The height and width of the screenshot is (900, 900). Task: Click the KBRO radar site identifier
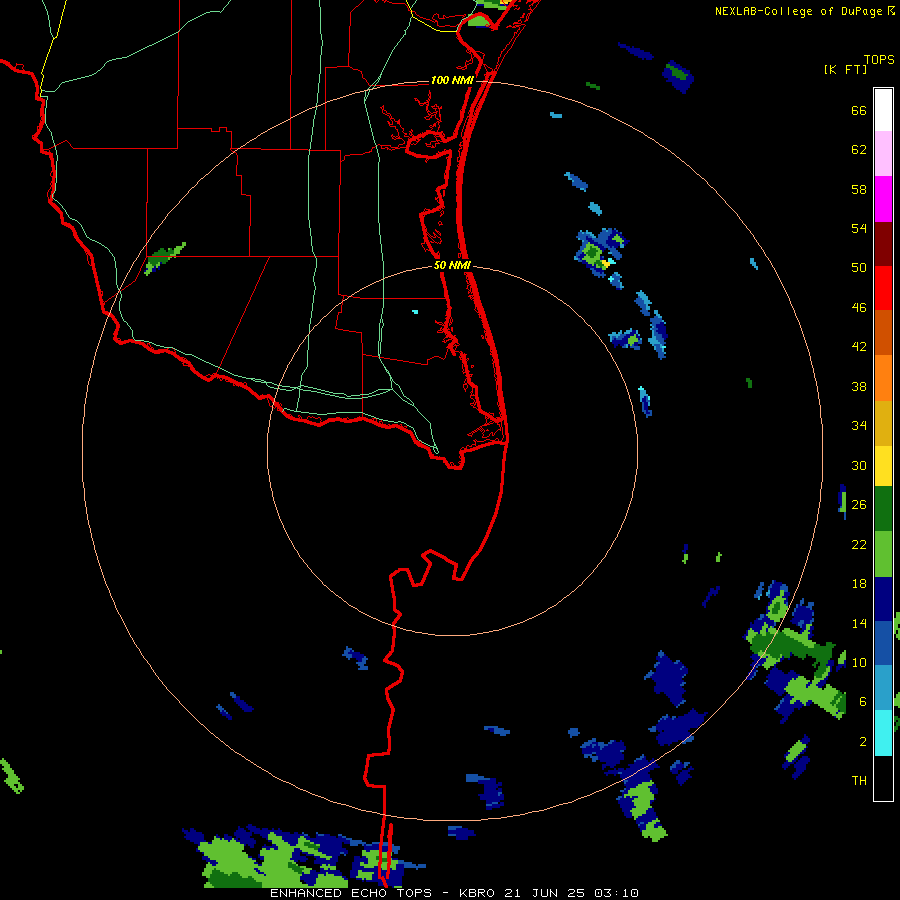click(x=479, y=893)
